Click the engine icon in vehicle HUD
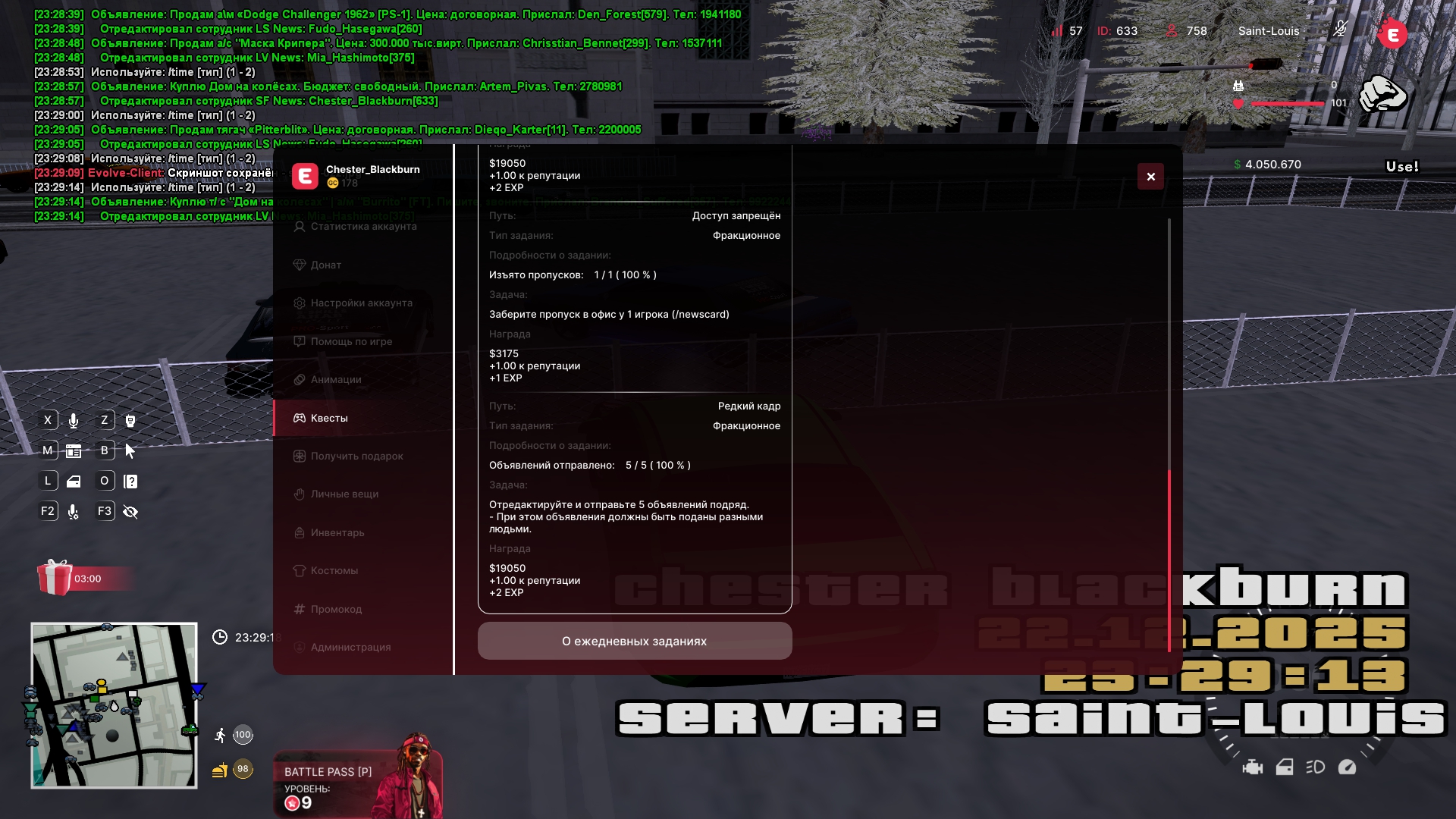This screenshot has height=819, width=1456. 1253,767
